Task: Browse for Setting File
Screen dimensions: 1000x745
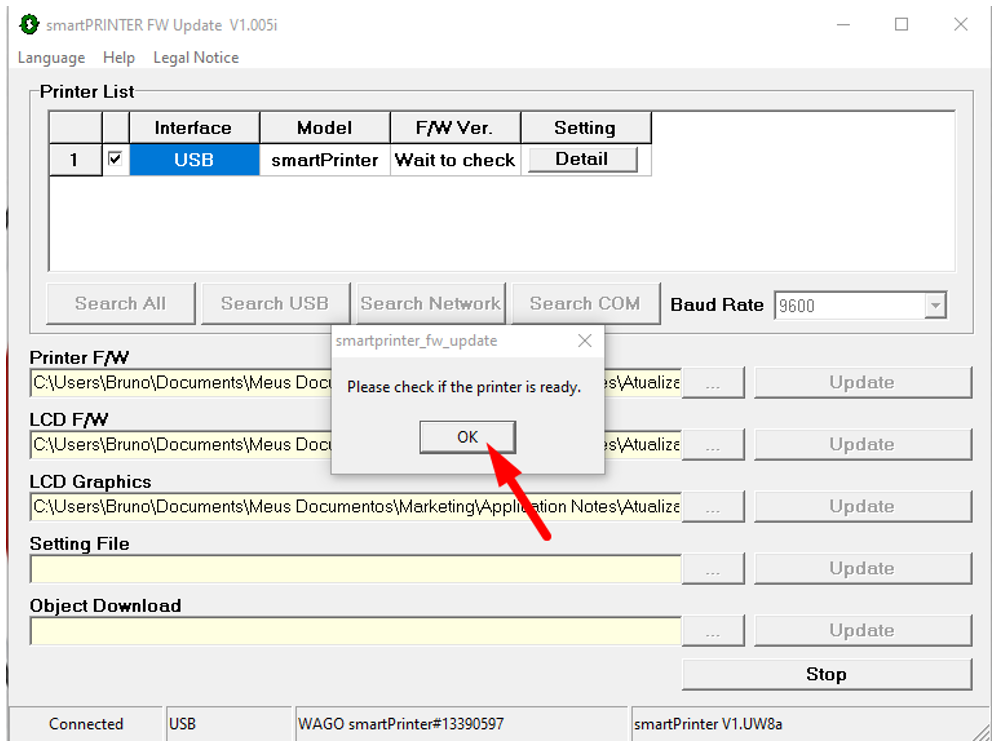Action: (x=712, y=569)
